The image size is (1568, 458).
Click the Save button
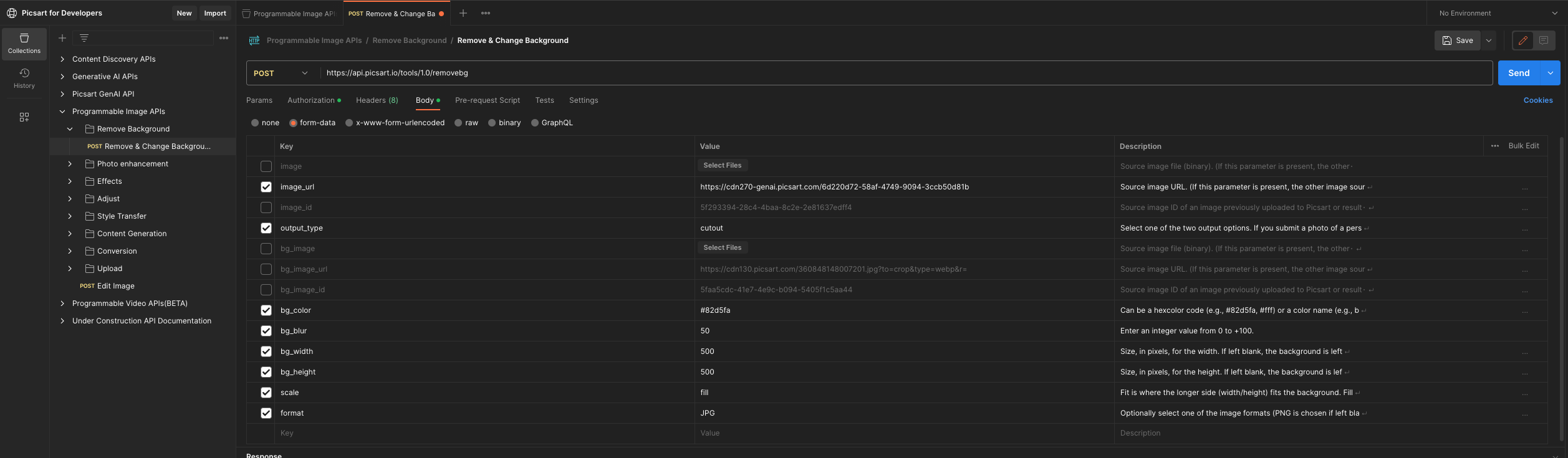(1458, 41)
